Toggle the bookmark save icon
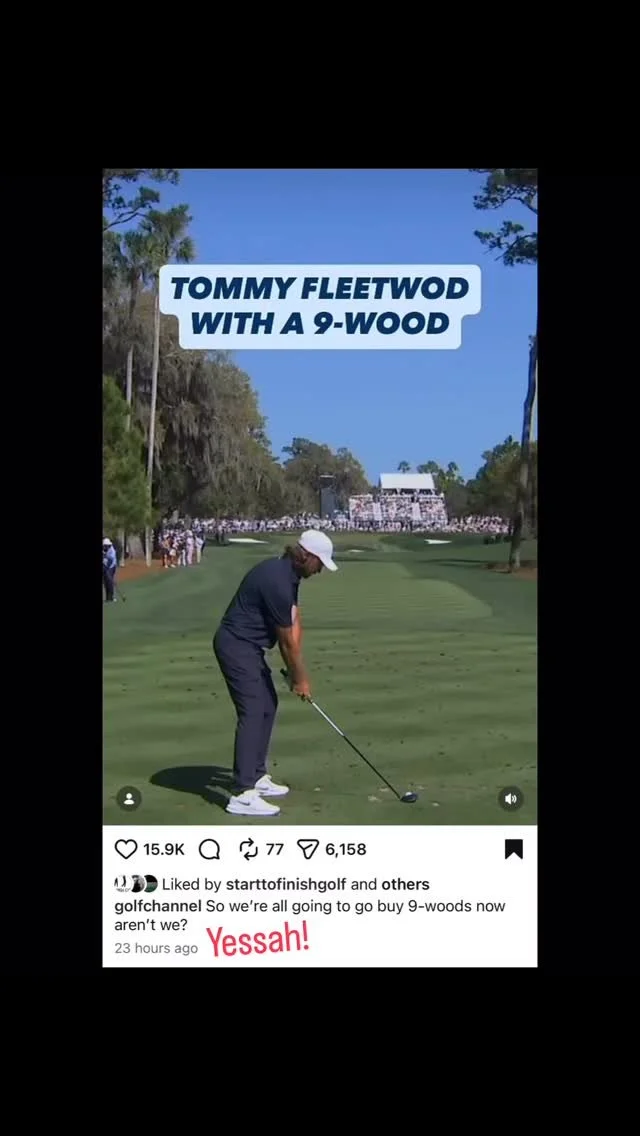 tap(514, 849)
